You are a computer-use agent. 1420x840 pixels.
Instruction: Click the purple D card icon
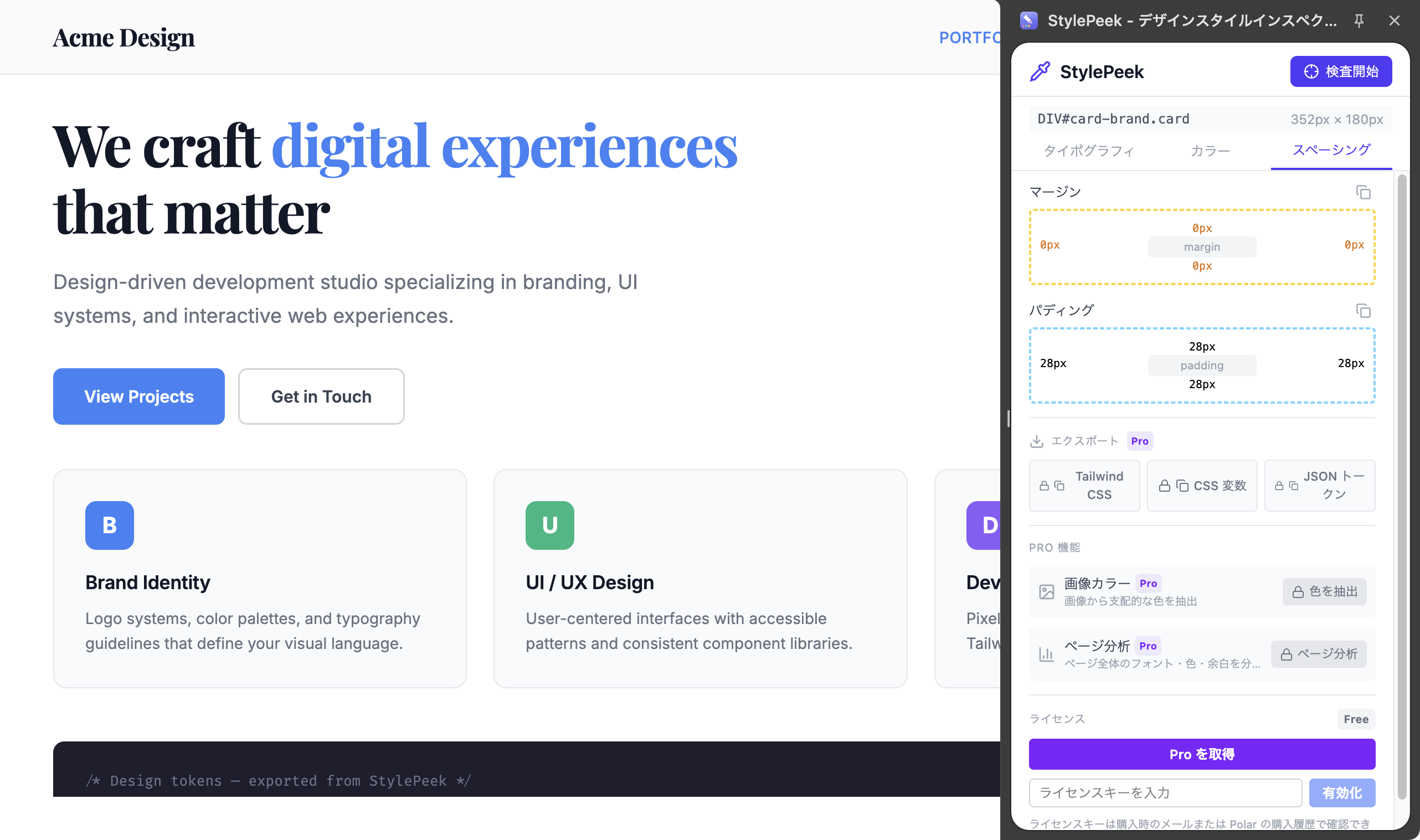point(984,525)
